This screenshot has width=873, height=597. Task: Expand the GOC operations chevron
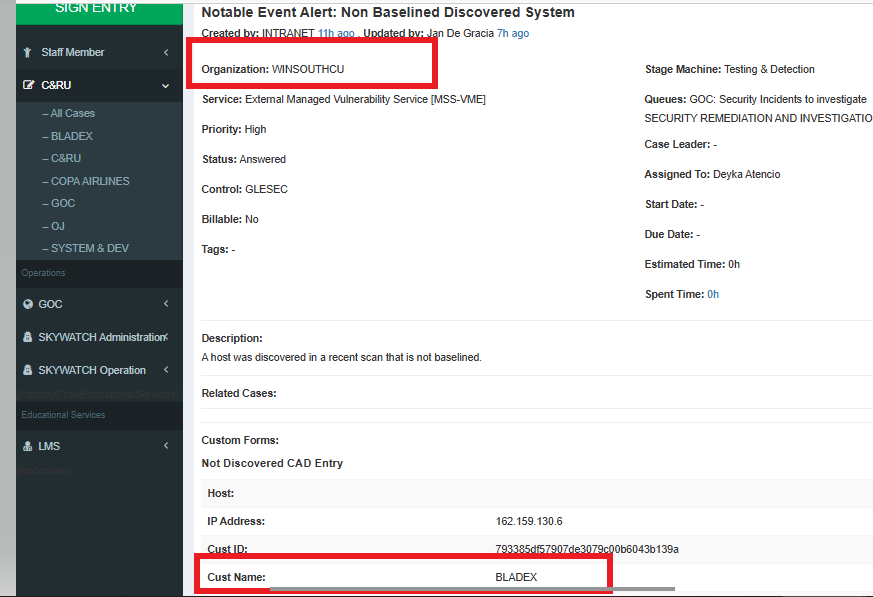point(166,304)
